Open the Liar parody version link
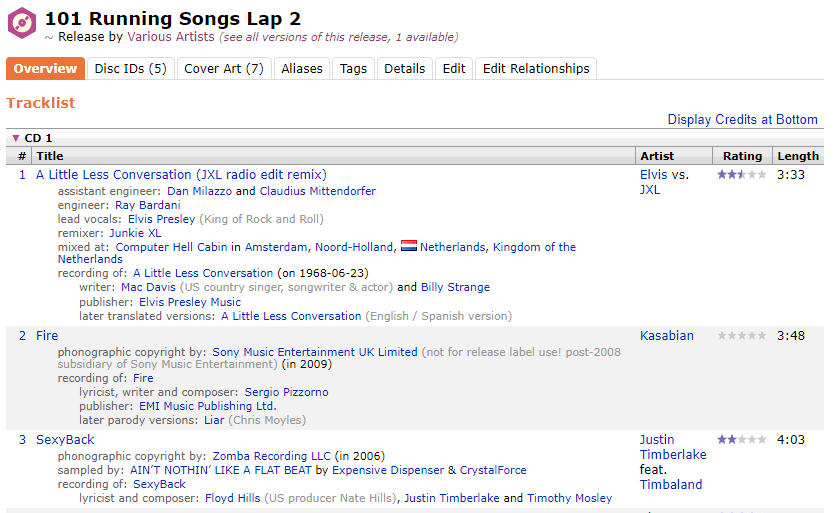Viewport: 838px width, 513px height. click(x=214, y=420)
